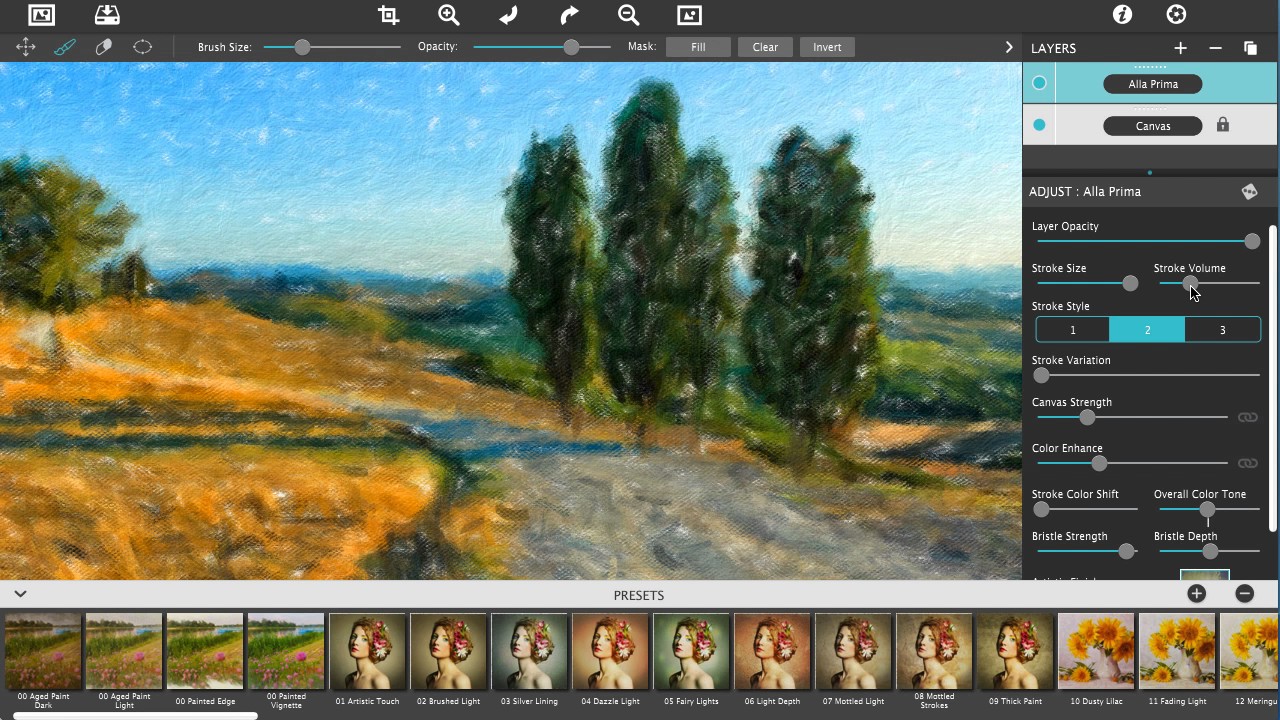Image resolution: width=1280 pixels, height=720 pixels.
Task: Toggle the Canvas Strength link icon
Action: point(1247,417)
